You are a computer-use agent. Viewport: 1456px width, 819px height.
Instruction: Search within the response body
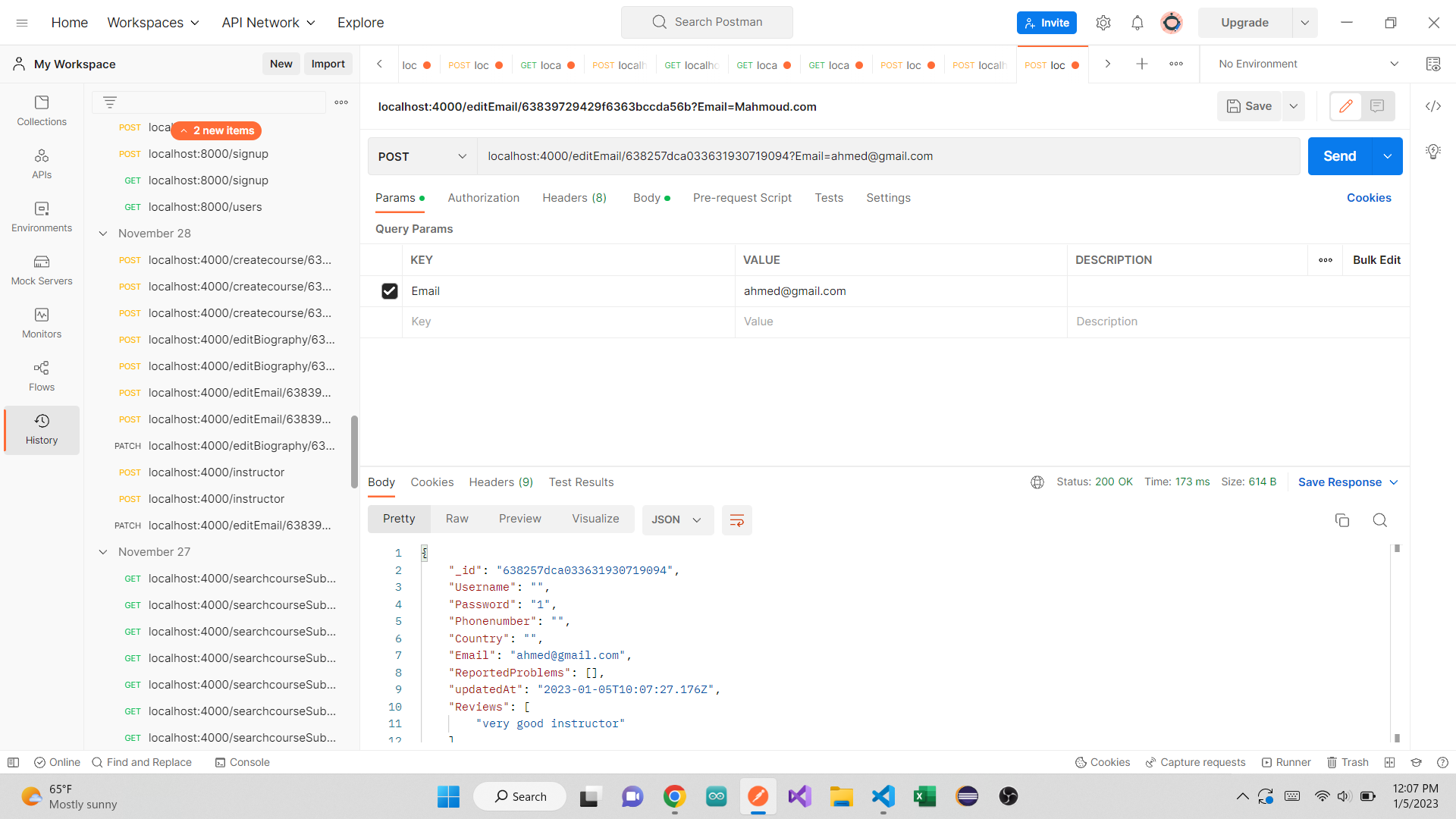(1380, 520)
